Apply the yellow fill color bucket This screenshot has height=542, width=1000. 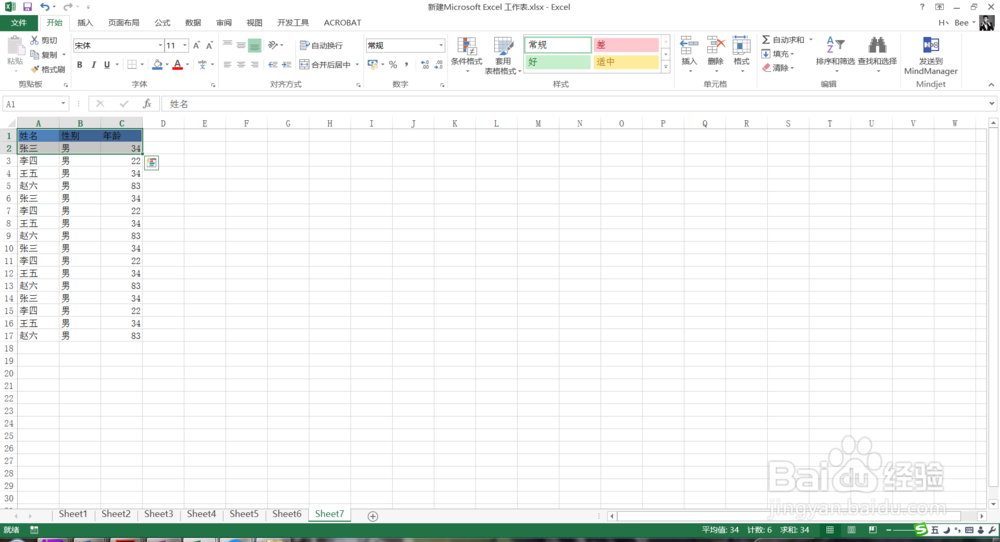(x=157, y=64)
